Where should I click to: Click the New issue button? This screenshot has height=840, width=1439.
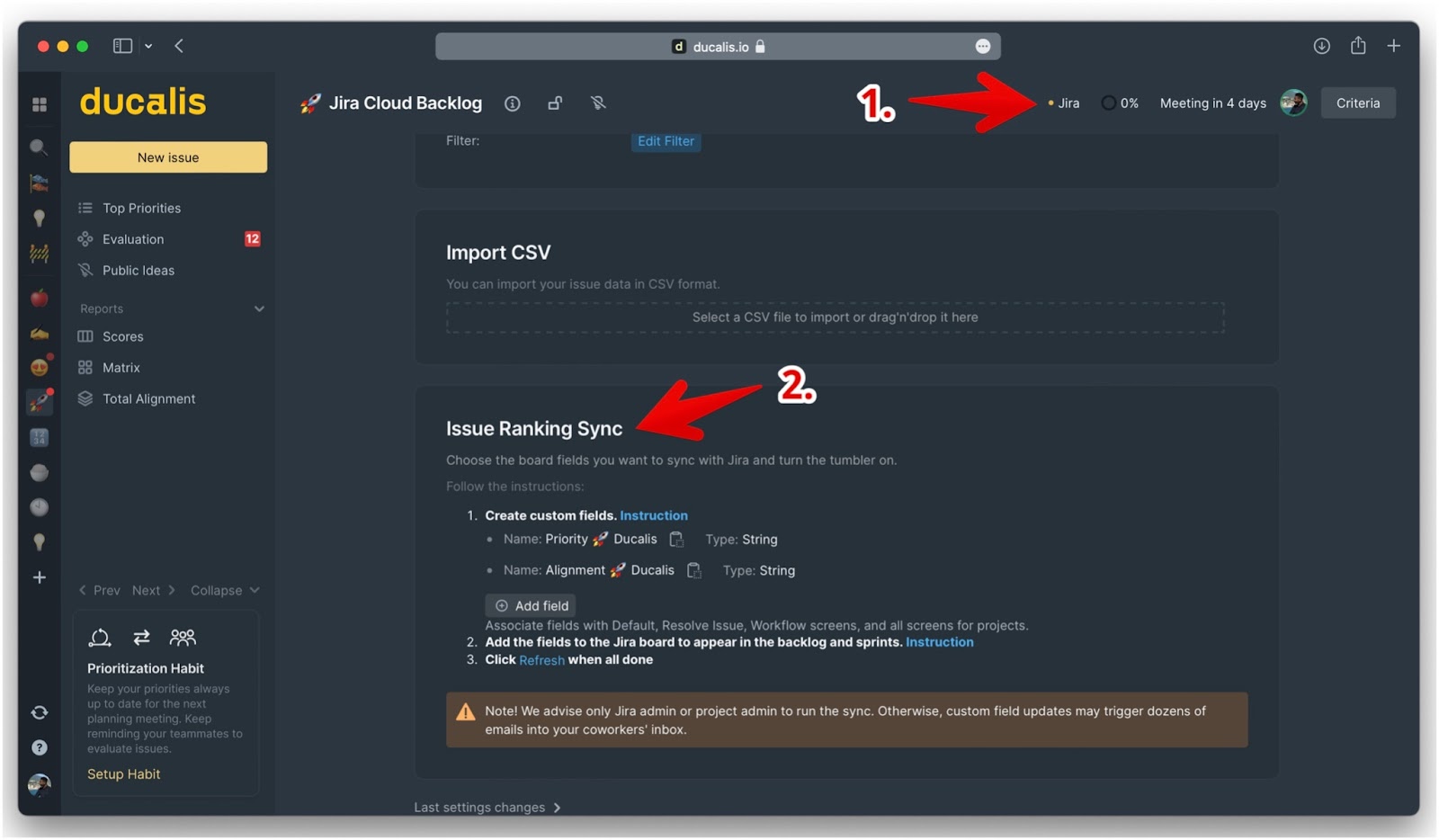coord(168,157)
